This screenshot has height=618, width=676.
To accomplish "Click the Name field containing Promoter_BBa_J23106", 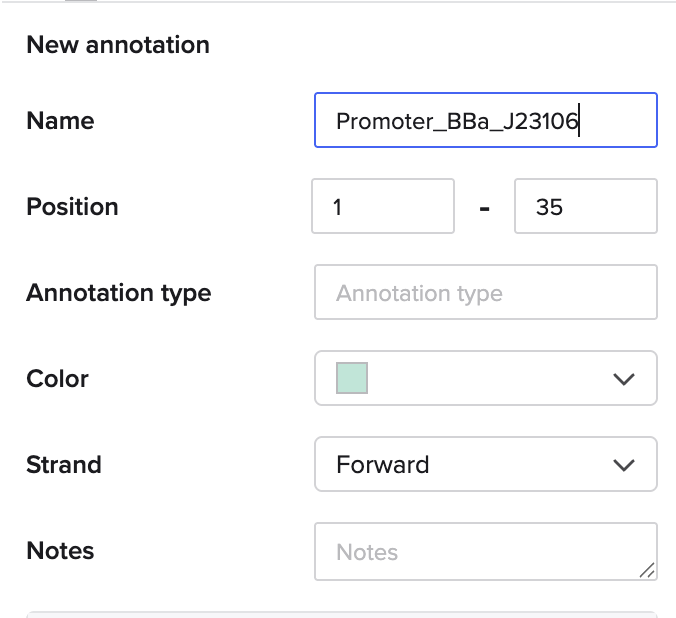I will pos(485,121).
